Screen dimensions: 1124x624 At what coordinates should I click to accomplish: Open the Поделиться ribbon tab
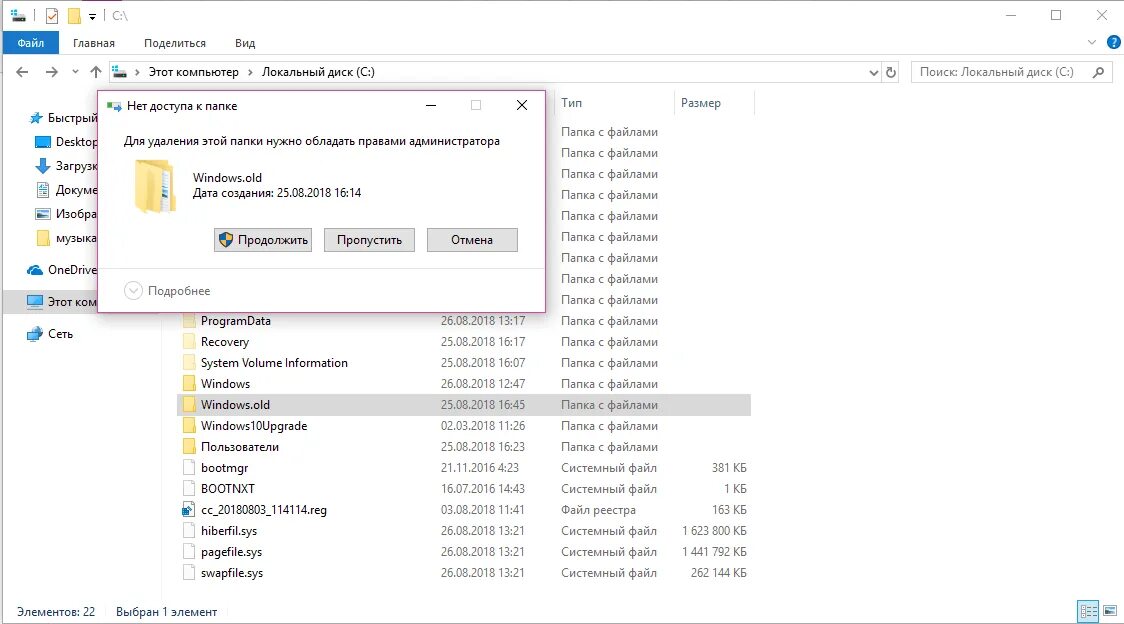coord(175,43)
